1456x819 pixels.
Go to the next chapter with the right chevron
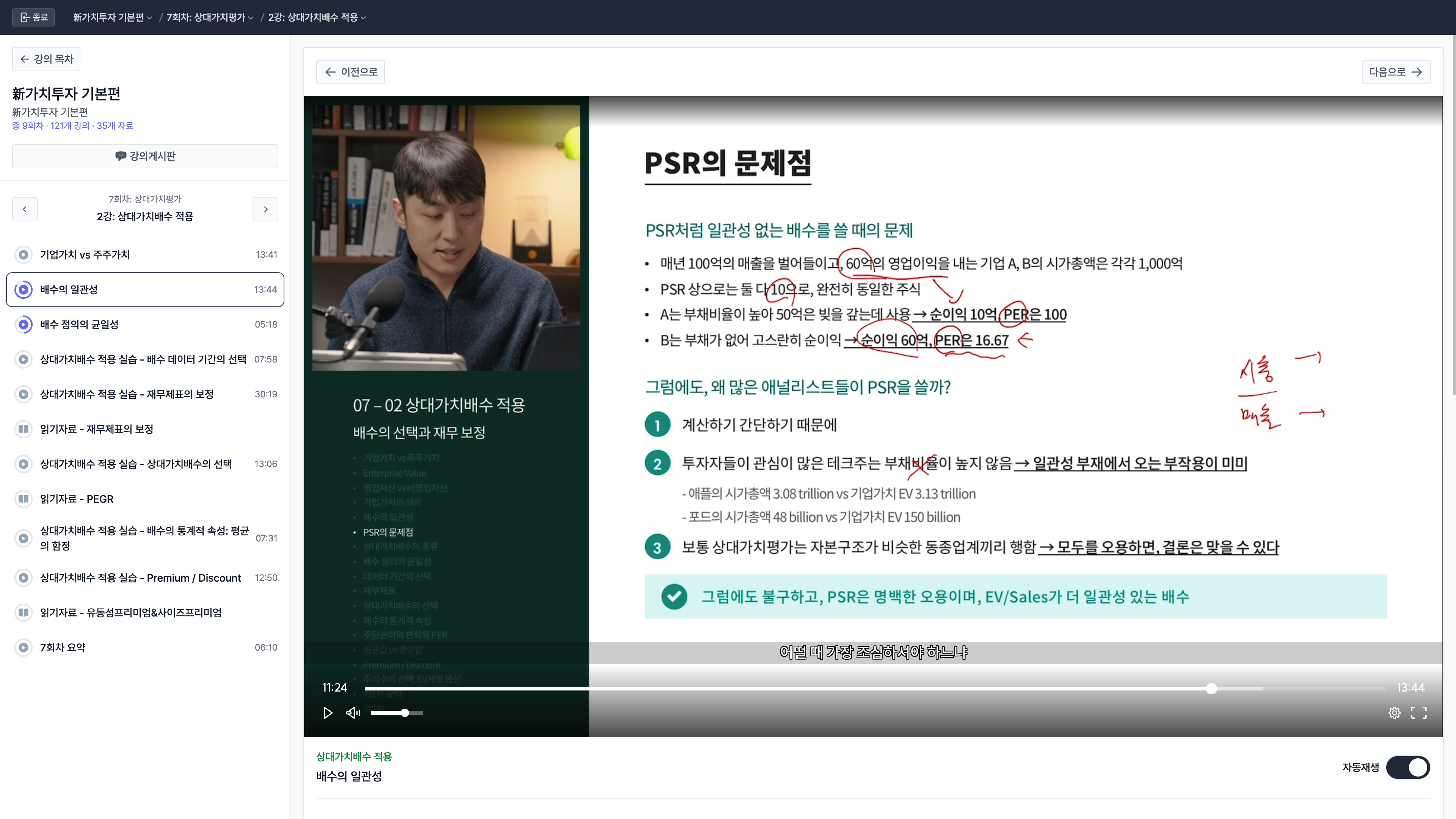(265, 209)
